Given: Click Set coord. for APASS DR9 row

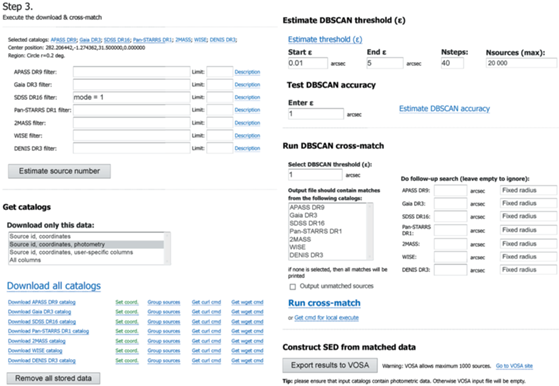Looking at the screenshot, I should 127,302.
